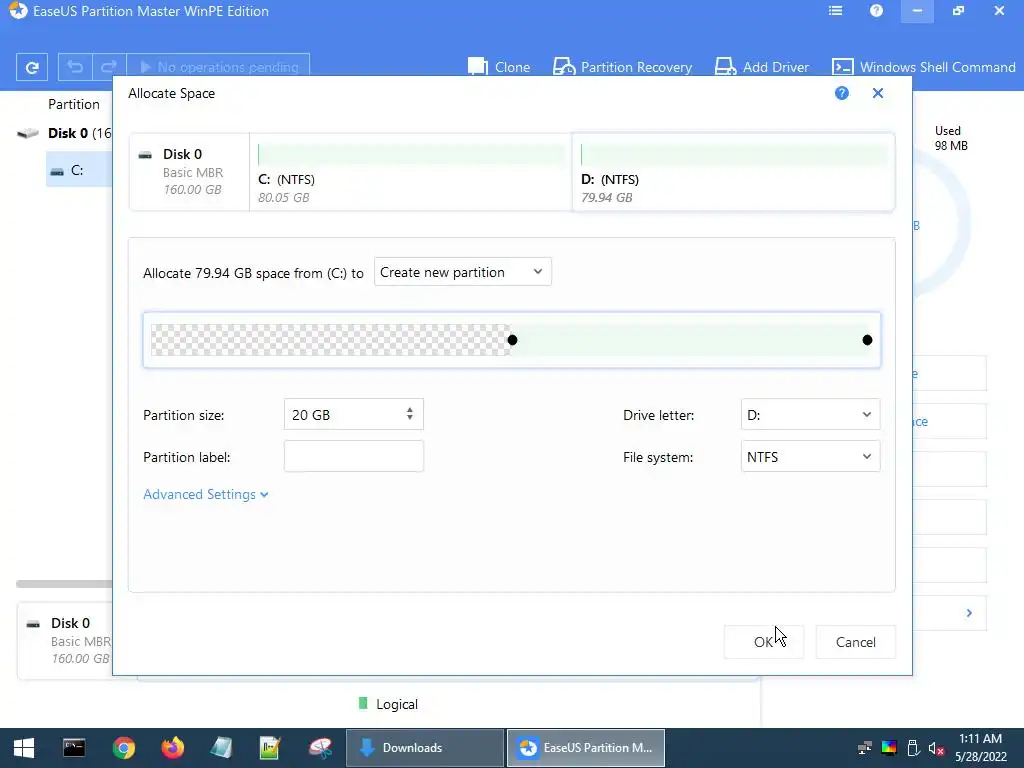Image resolution: width=1024 pixels, height=768 pixels.
Task: Click Disk 0 in the main window list
Action: (x=67, y=133)
